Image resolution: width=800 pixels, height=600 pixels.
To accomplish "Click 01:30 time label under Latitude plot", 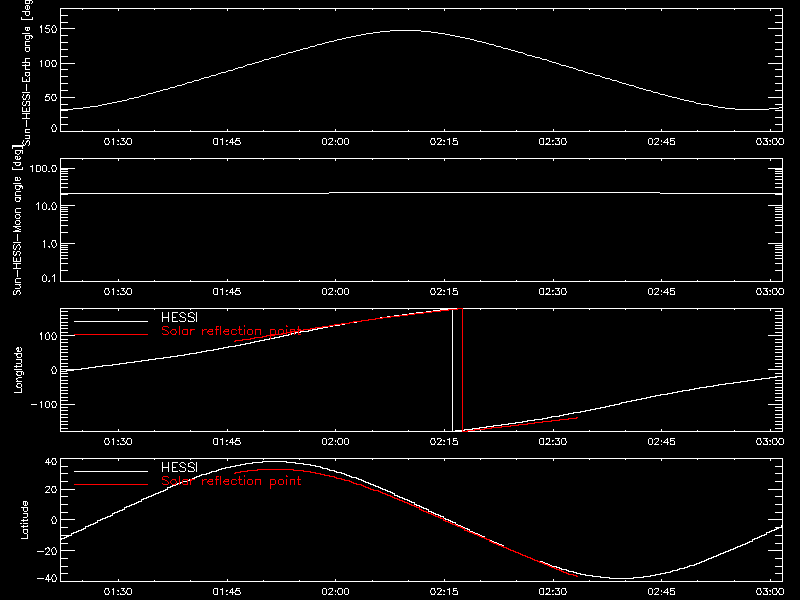I will pos(118,592).
